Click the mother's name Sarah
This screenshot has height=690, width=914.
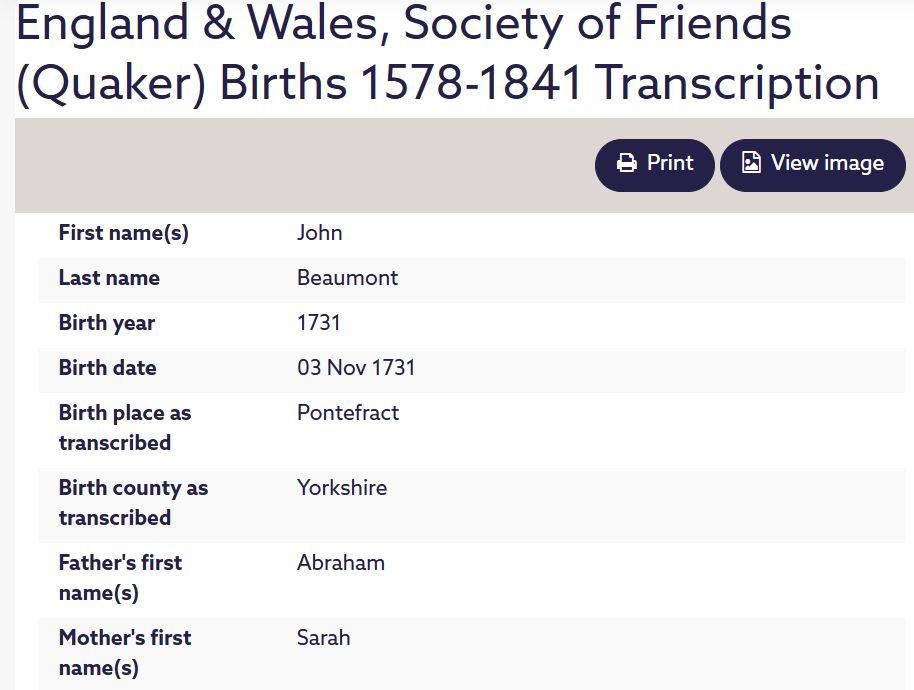324,638
